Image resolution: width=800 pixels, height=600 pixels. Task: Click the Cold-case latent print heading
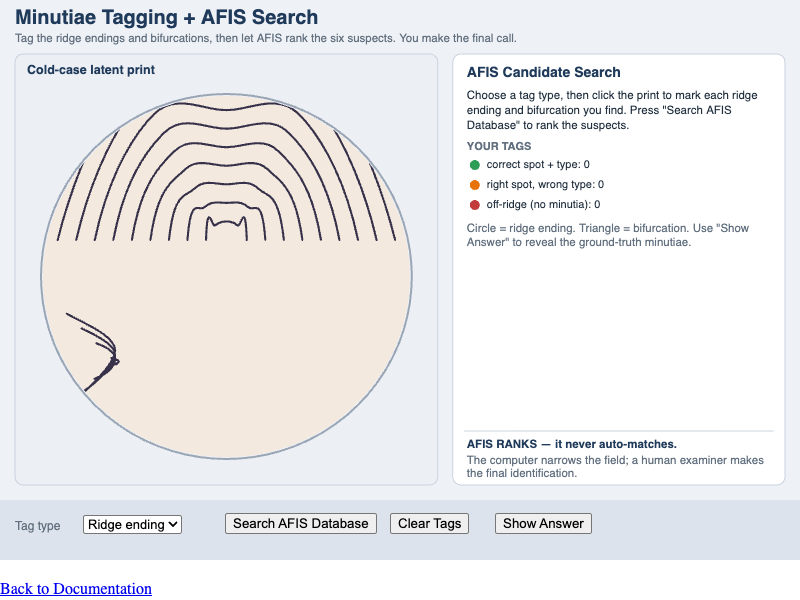(91, 70)
